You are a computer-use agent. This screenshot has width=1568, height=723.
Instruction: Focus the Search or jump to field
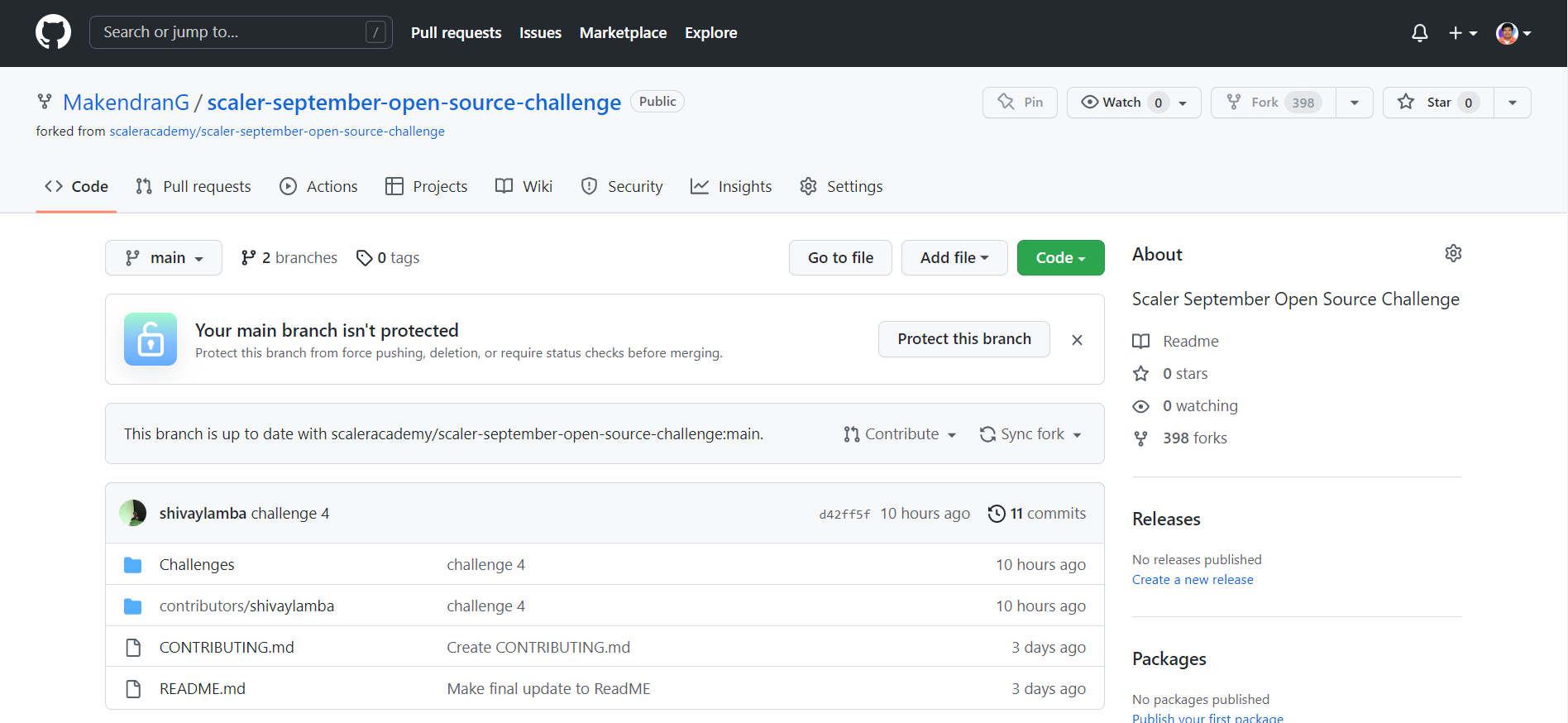pyautogui.click(x=241, y=32)
